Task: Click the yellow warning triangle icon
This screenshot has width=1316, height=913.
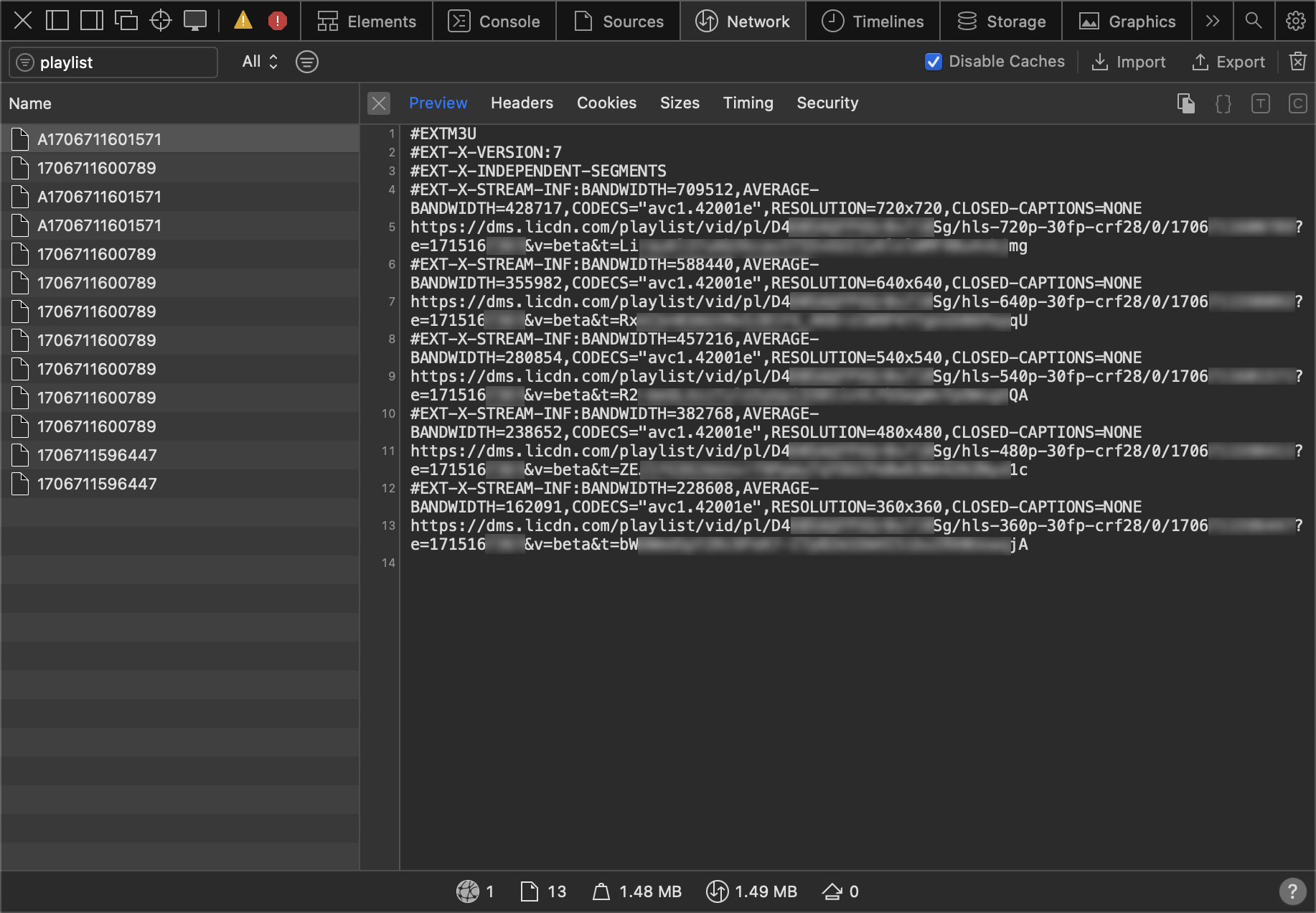Action: pos(243,21)
